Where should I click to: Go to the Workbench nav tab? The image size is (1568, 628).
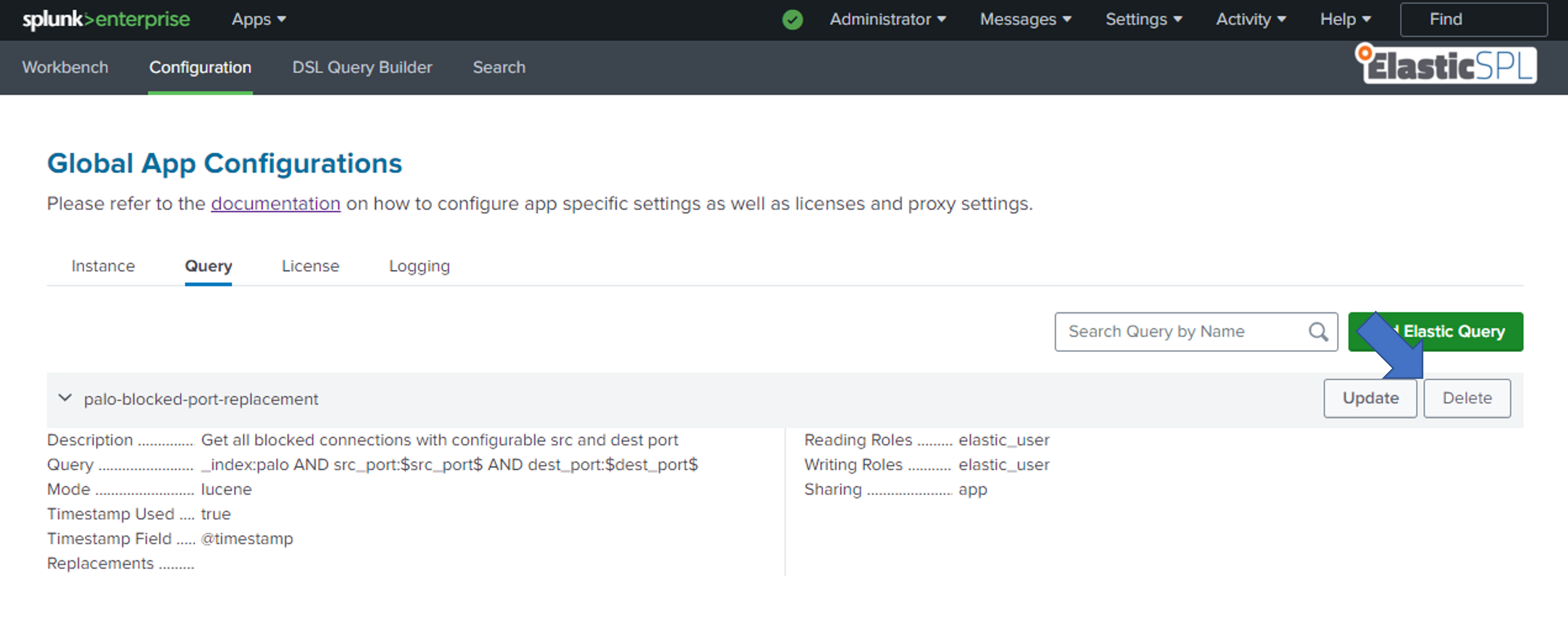click(65, 67)
